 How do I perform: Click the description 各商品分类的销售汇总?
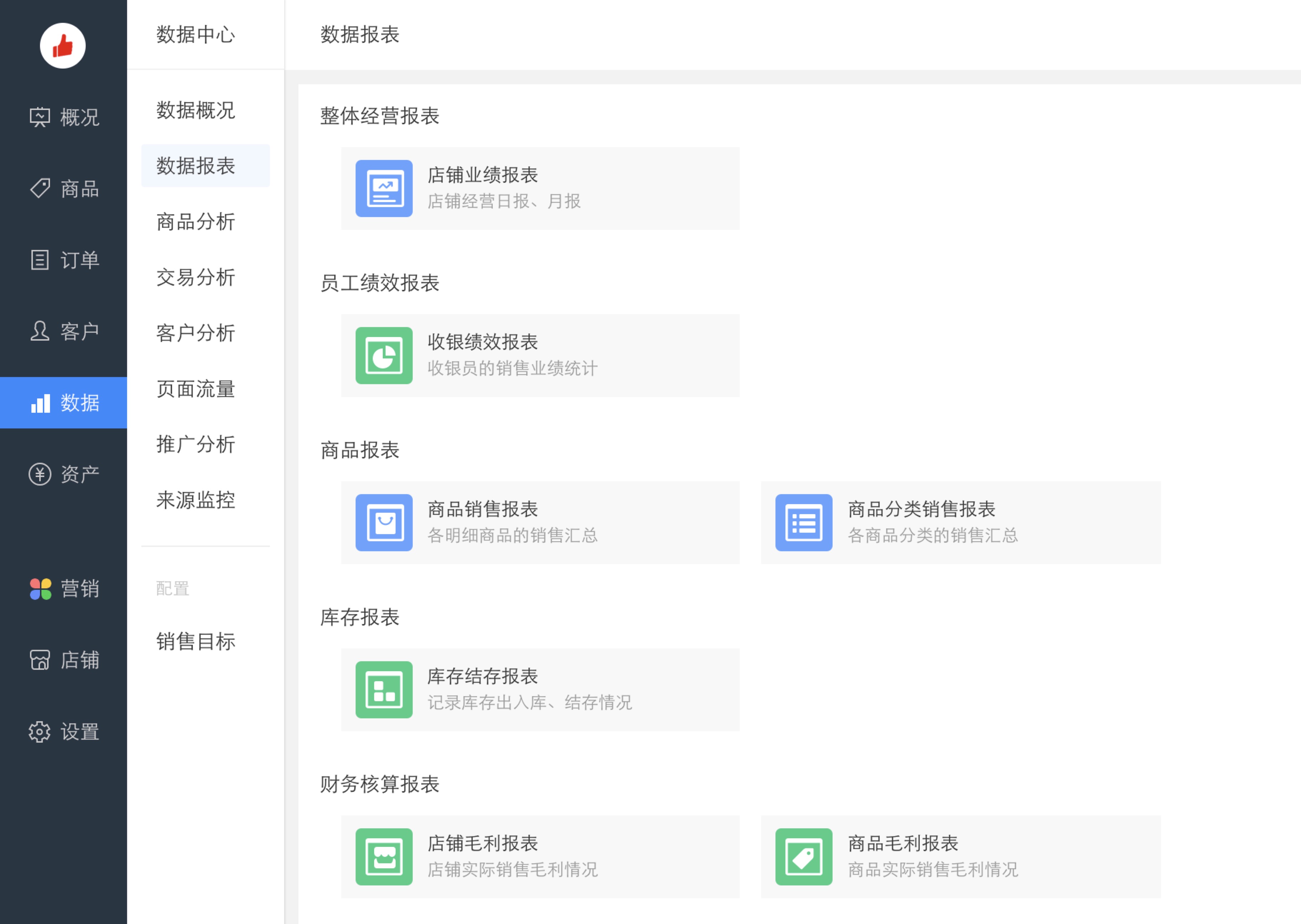[933, 535]
